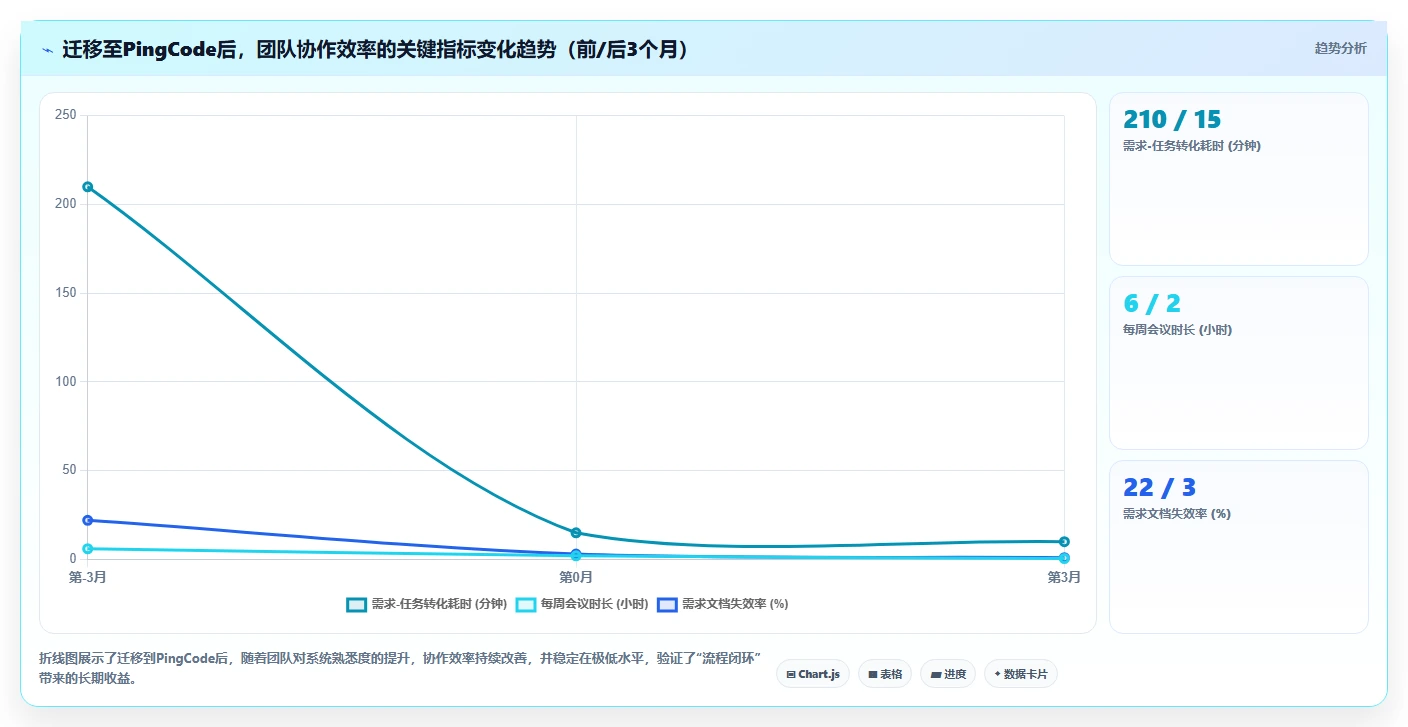Click the cyan 6 data point at 第-3月

pyautogui.click(x=88, y=549)
